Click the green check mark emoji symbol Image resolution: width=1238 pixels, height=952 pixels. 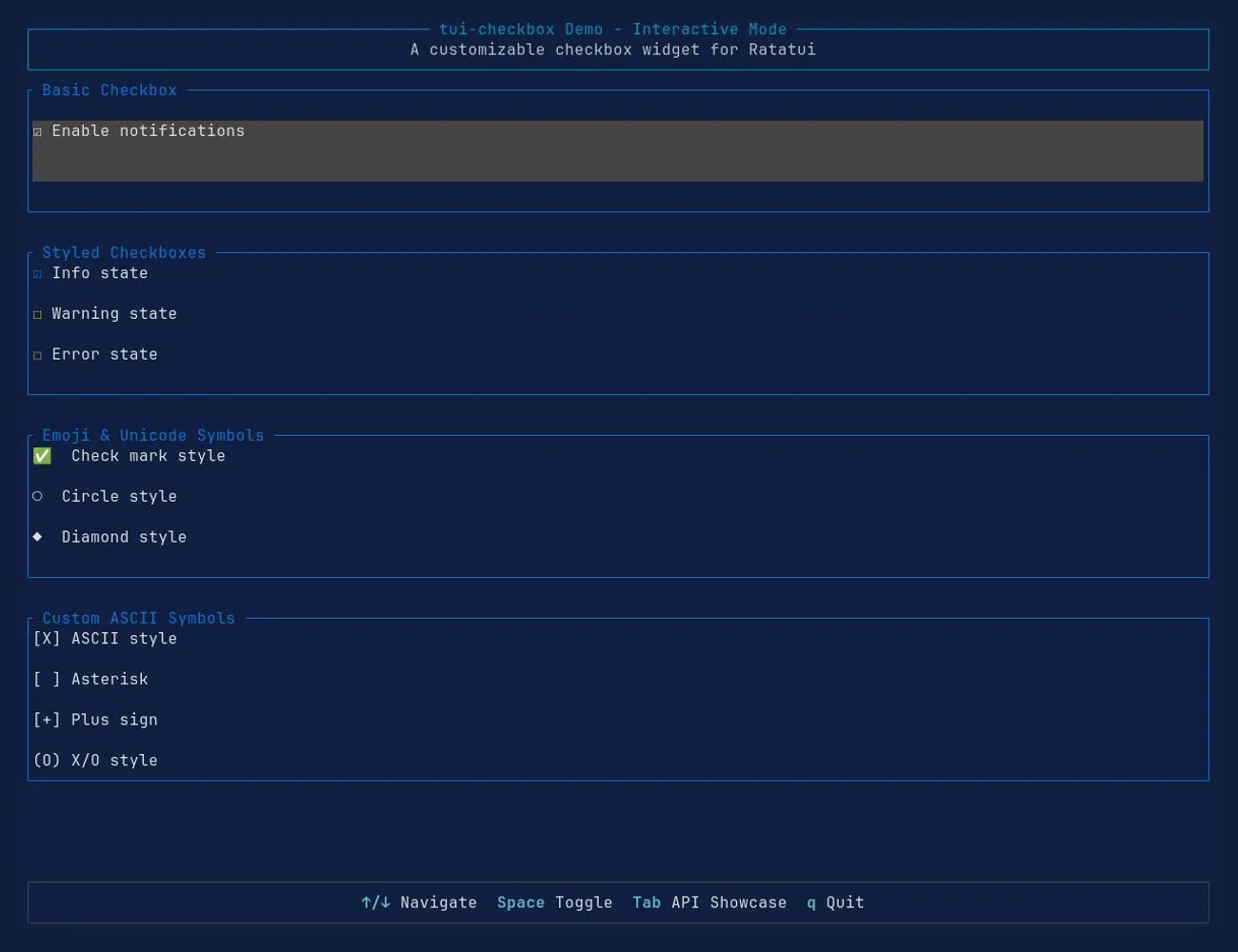coord(41,455)
